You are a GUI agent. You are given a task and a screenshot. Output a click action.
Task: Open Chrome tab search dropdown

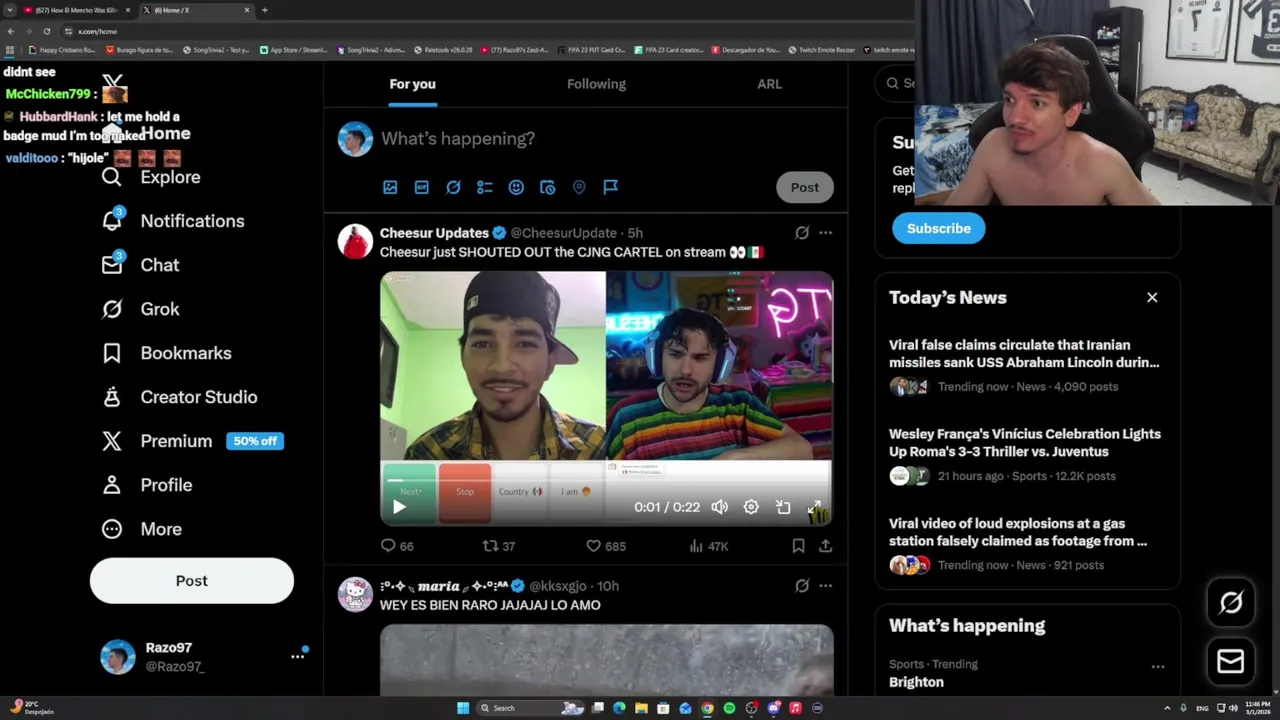(x=10, y=10)
